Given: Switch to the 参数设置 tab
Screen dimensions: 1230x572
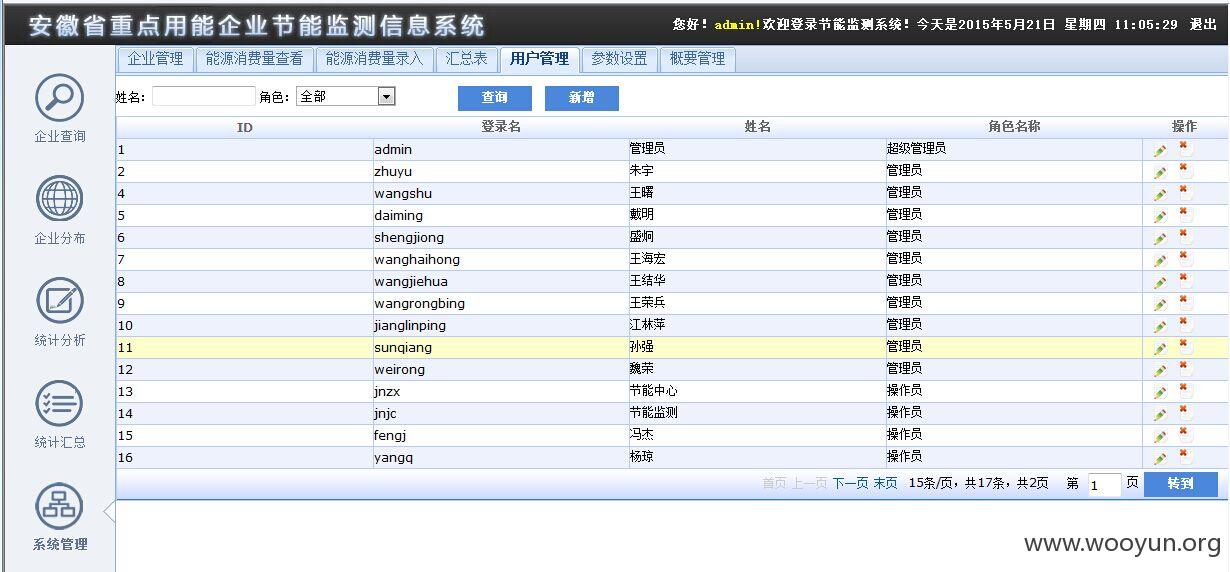Looking at the screenshot, I should [619, 59].
